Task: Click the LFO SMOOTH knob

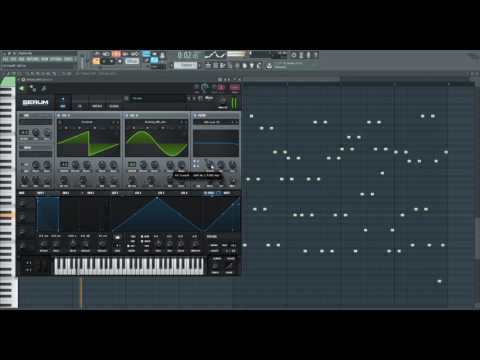Action: pyautogui.click(x=195, y=244)
